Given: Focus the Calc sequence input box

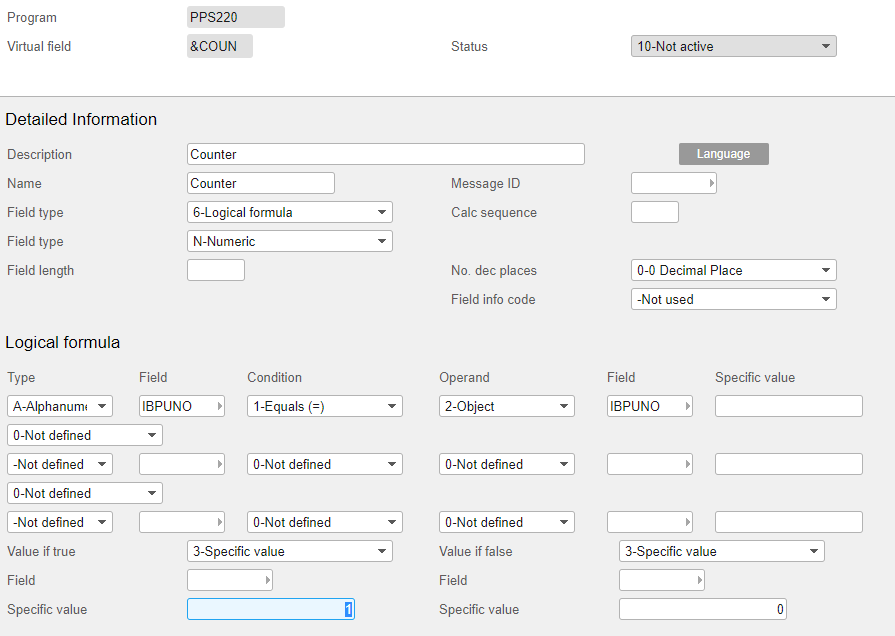Looking at the screenshot, I should click(x=654, y=212).
